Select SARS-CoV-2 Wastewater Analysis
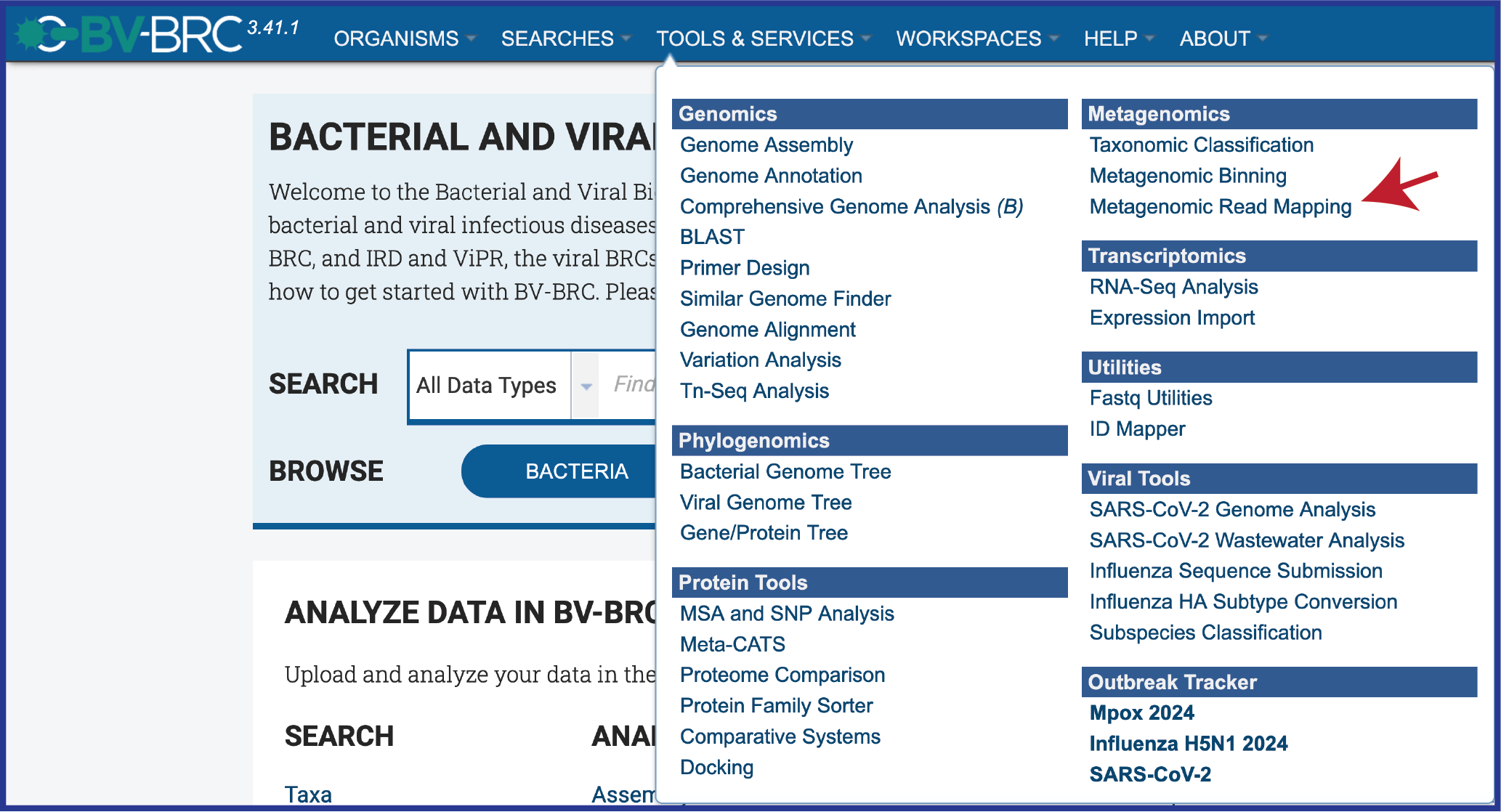 [1247, 541]
